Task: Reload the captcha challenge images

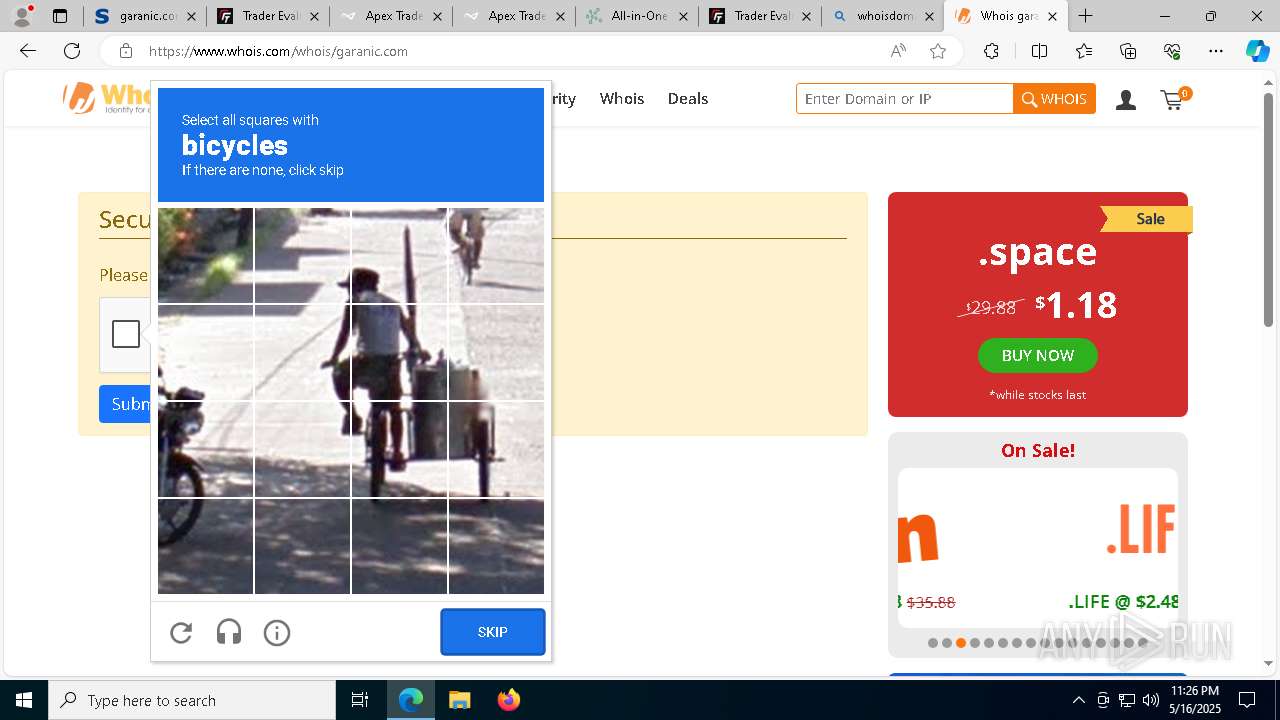Action: [181, 632]
